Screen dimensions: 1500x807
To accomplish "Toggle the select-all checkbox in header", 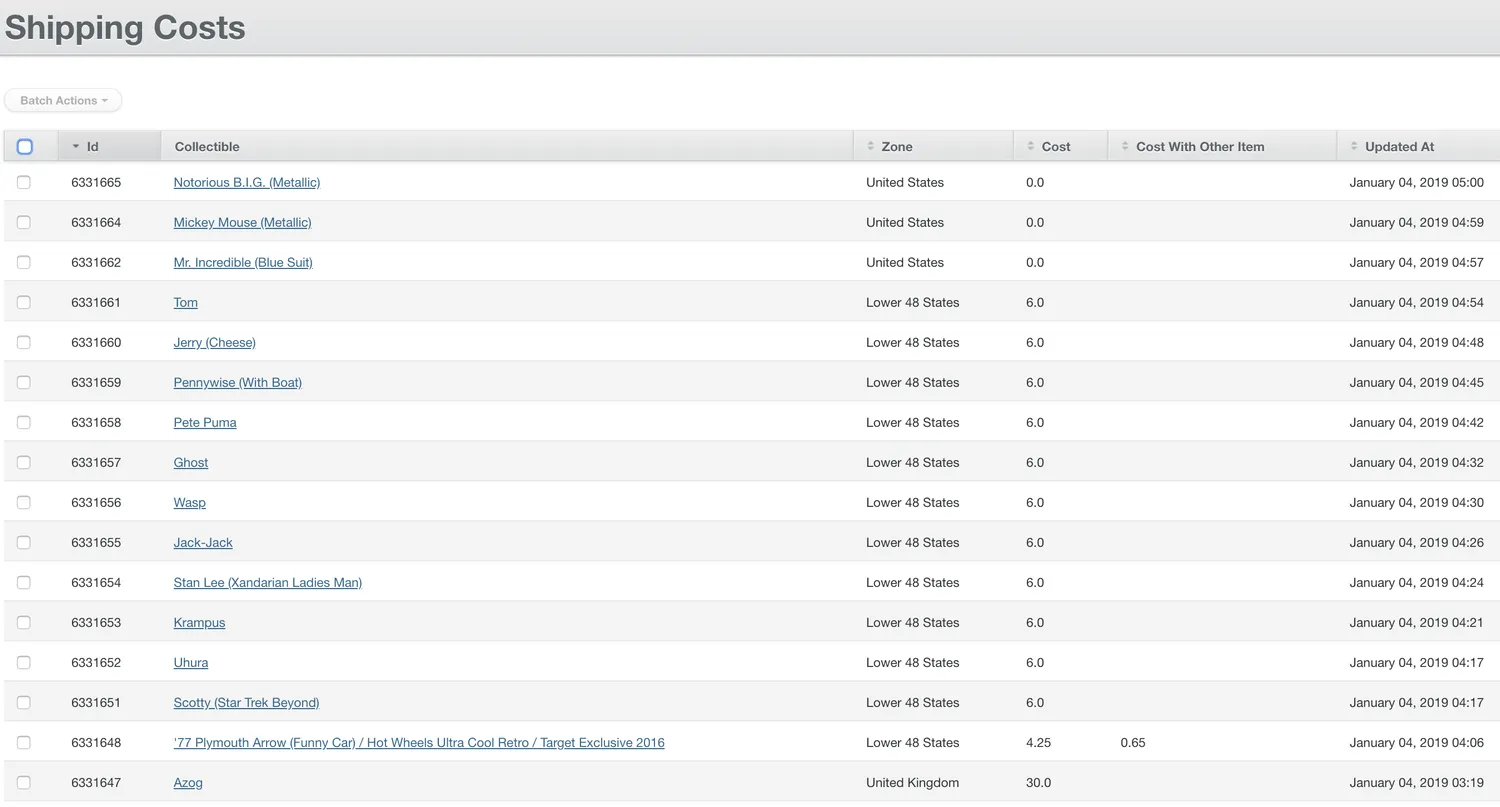I will click(x=25, y=146).
